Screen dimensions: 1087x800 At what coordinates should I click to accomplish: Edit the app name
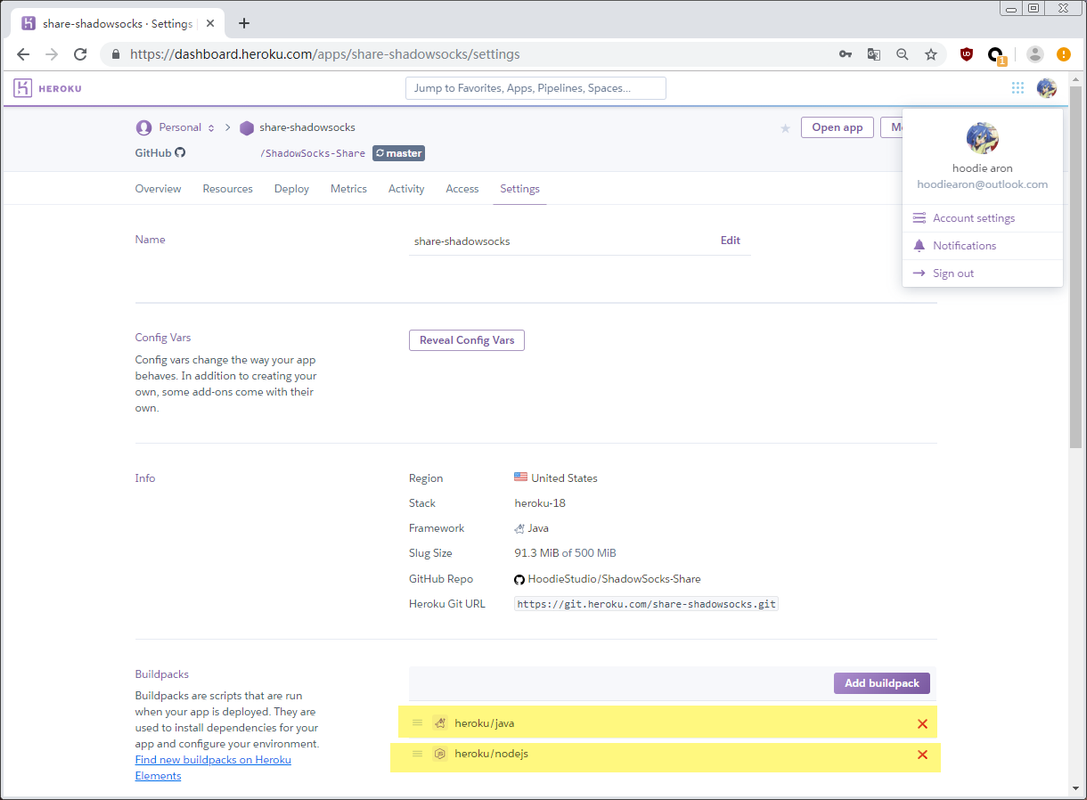(x=730, y=240)
